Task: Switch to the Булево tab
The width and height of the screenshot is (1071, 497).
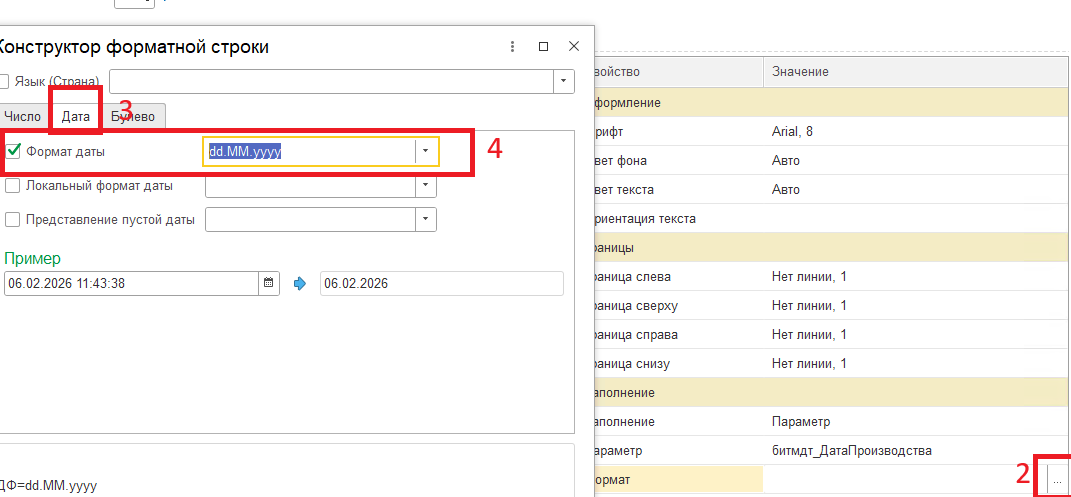Action: pos(135,116)
